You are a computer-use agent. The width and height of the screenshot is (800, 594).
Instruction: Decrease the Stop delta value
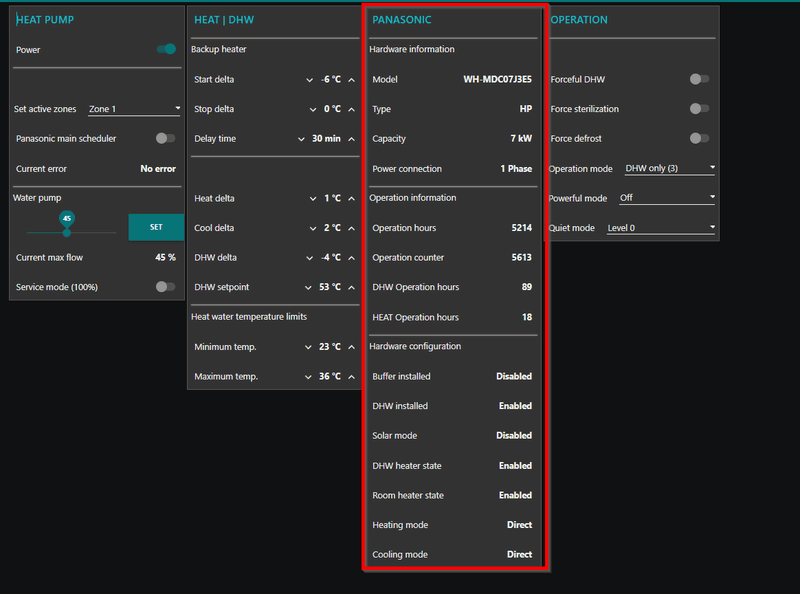pos(313,110)
